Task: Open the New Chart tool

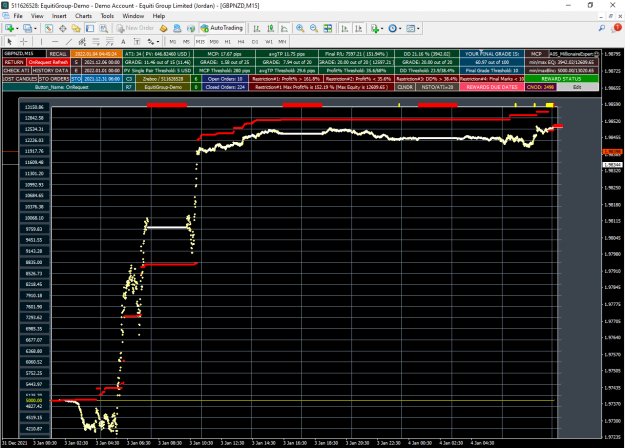Action: pos(9,28)
